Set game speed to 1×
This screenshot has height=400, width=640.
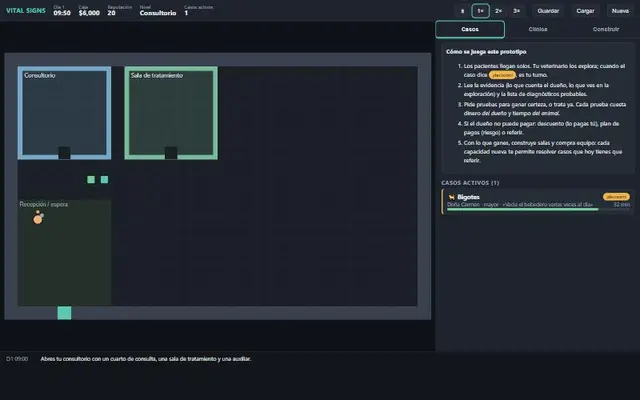(x=480, y=11)
